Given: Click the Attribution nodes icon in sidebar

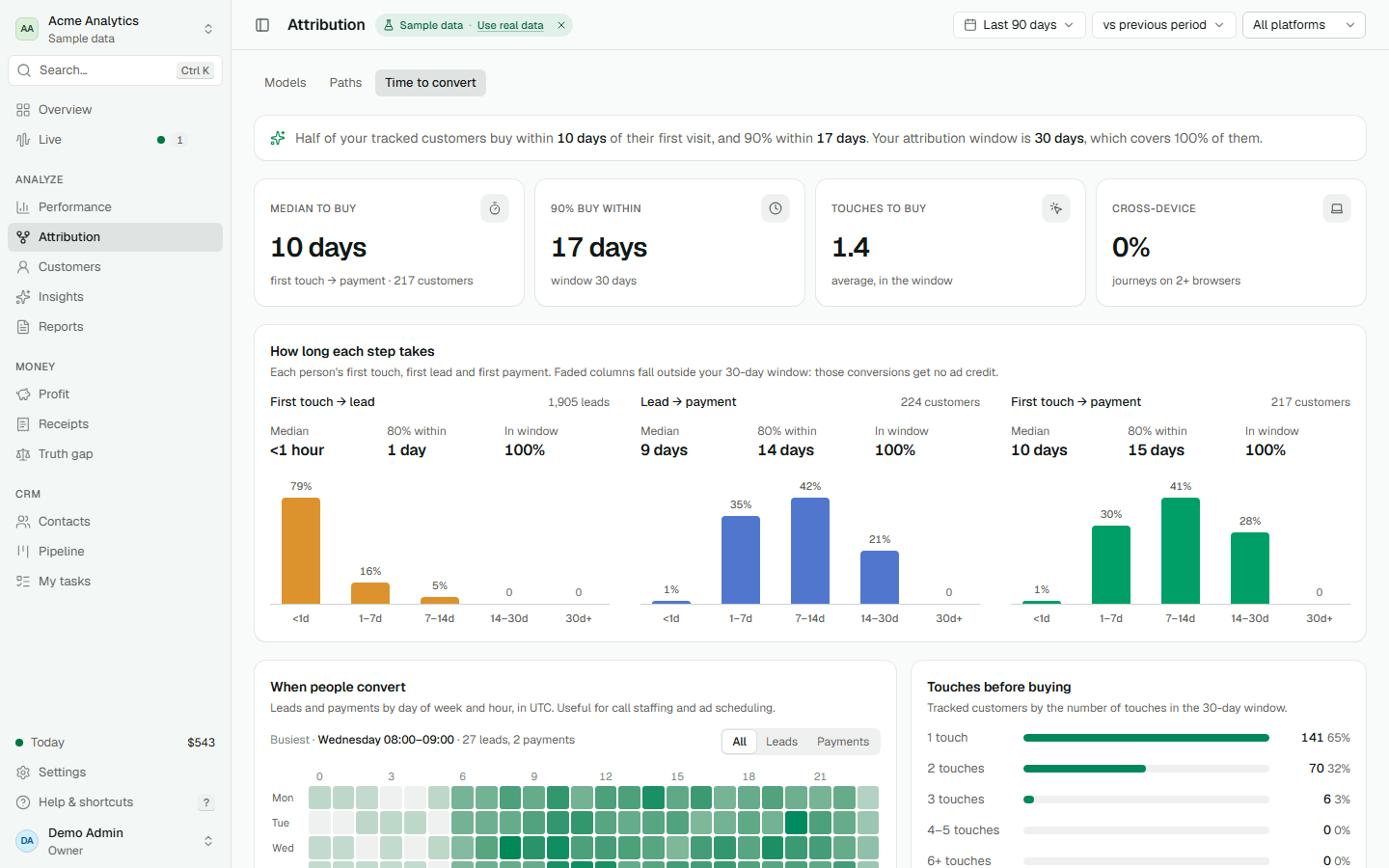Looking at the screenshot, I should [23, 237].
